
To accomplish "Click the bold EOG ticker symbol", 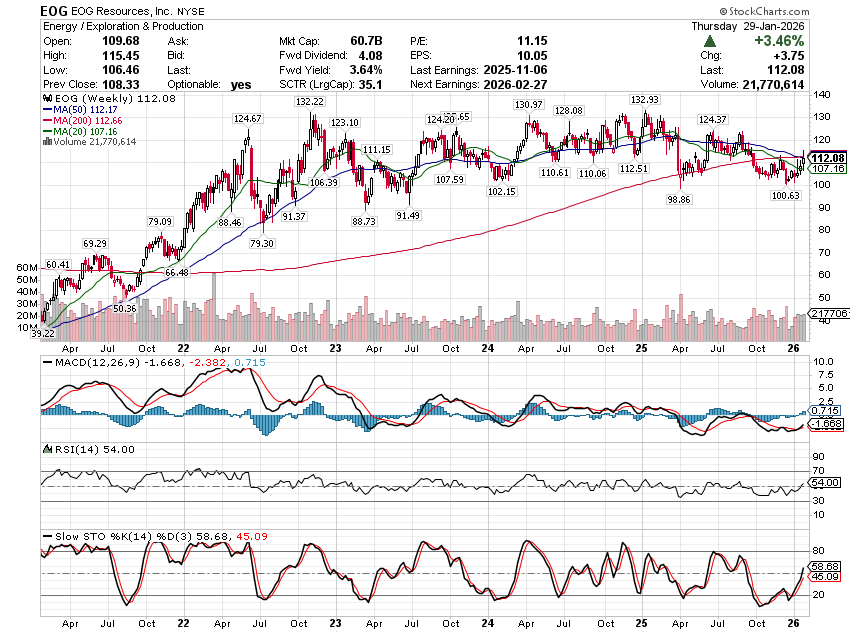I will (55, 10).
